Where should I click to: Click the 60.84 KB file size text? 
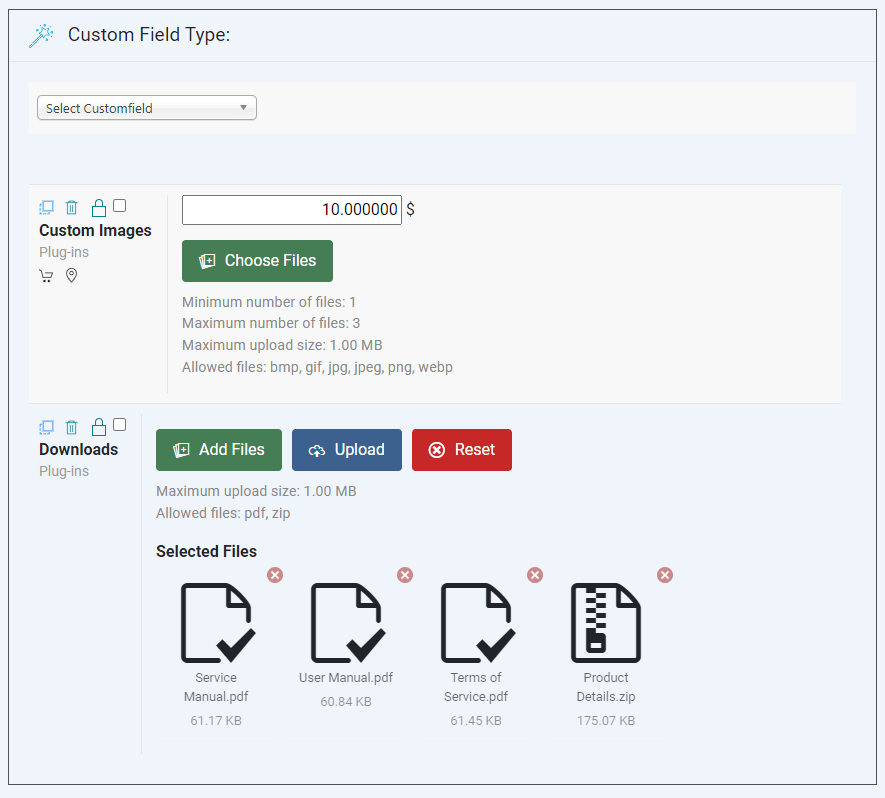[346, 701]
